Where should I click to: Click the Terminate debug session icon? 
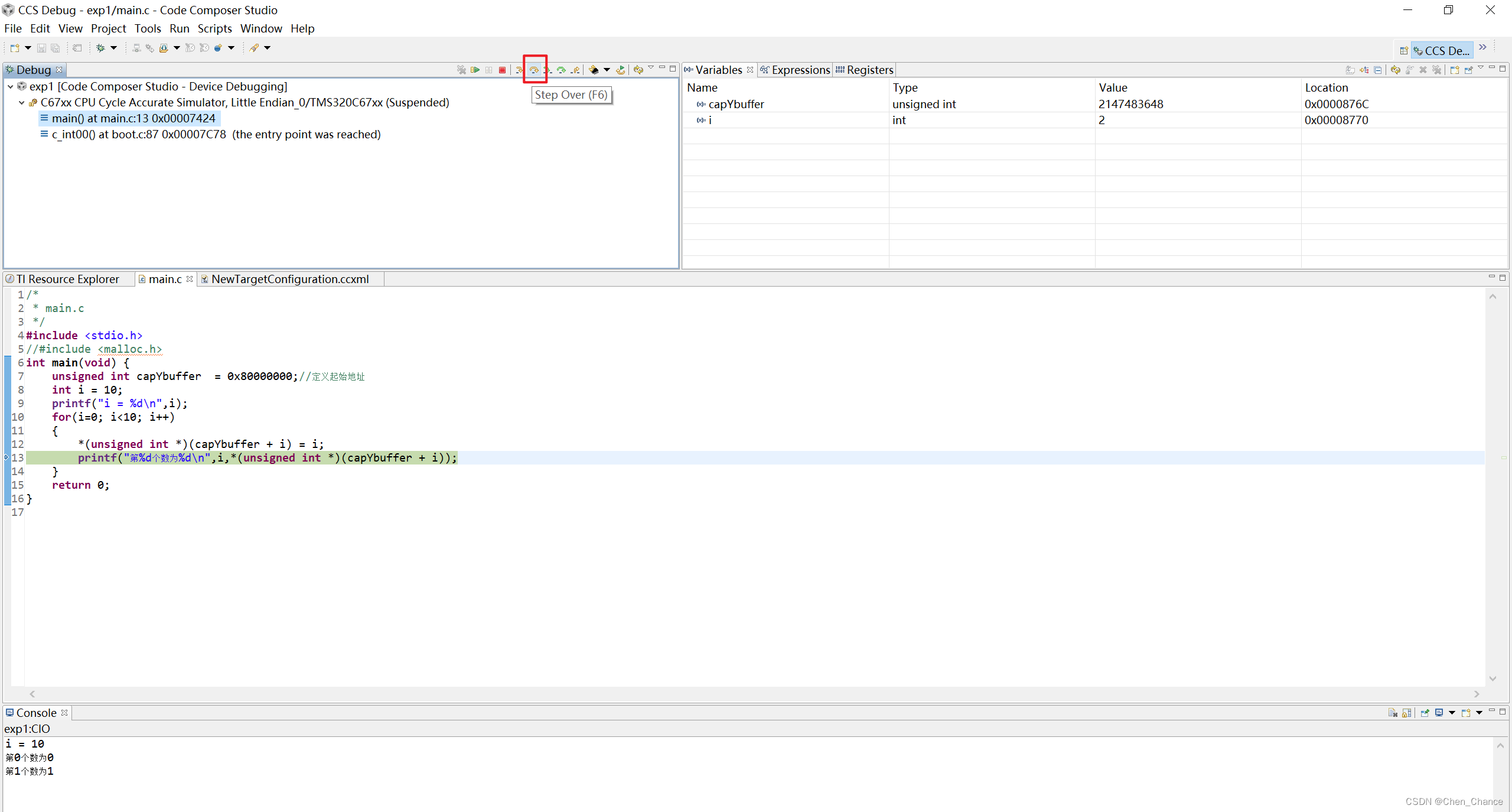502,70
